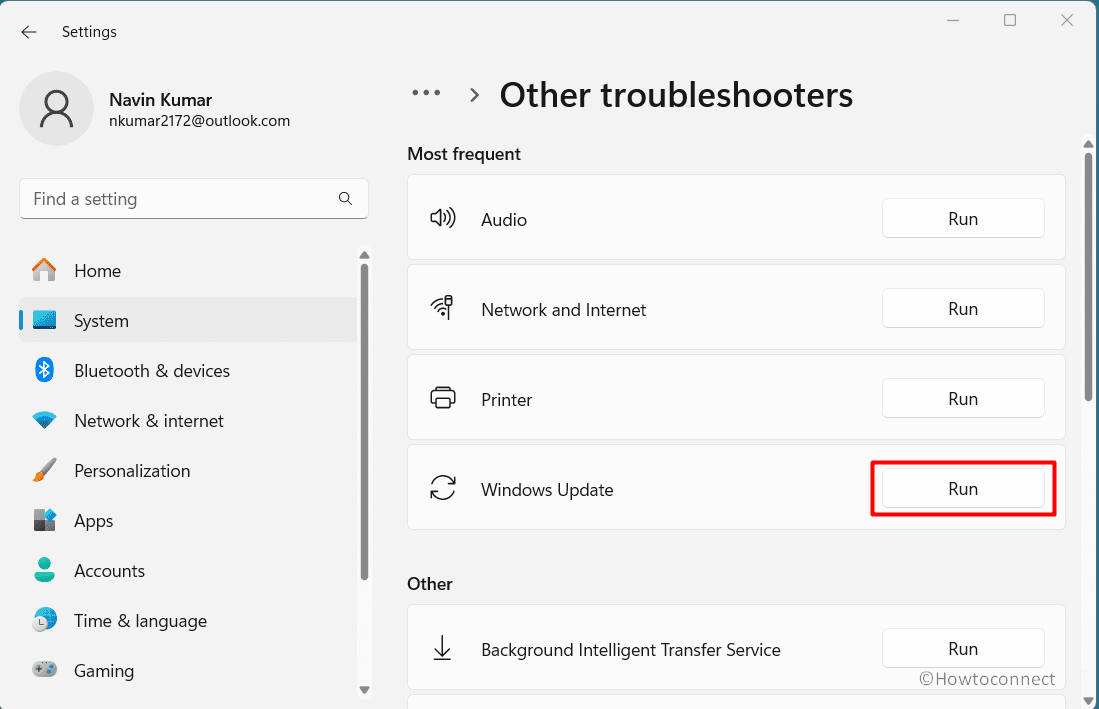1099x709 pixels.
Task: Run the Audio troubleshooter
Action: (963, 219)
